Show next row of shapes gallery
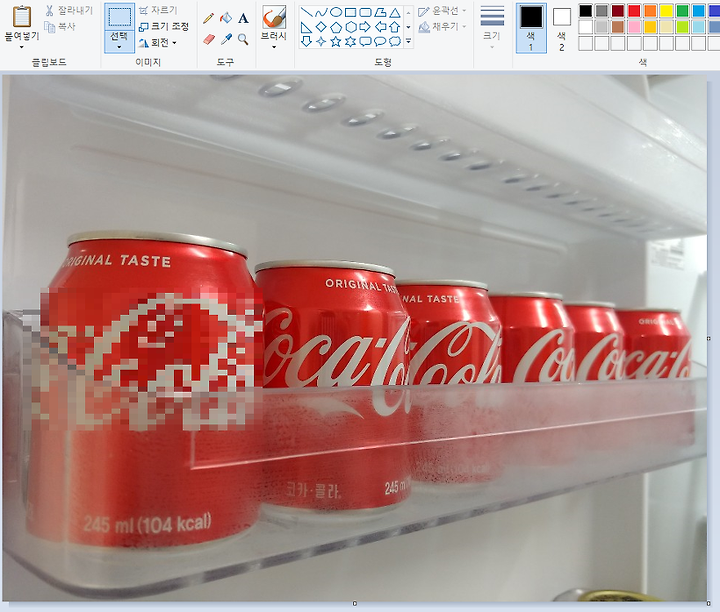 click(x=408, y=27)
